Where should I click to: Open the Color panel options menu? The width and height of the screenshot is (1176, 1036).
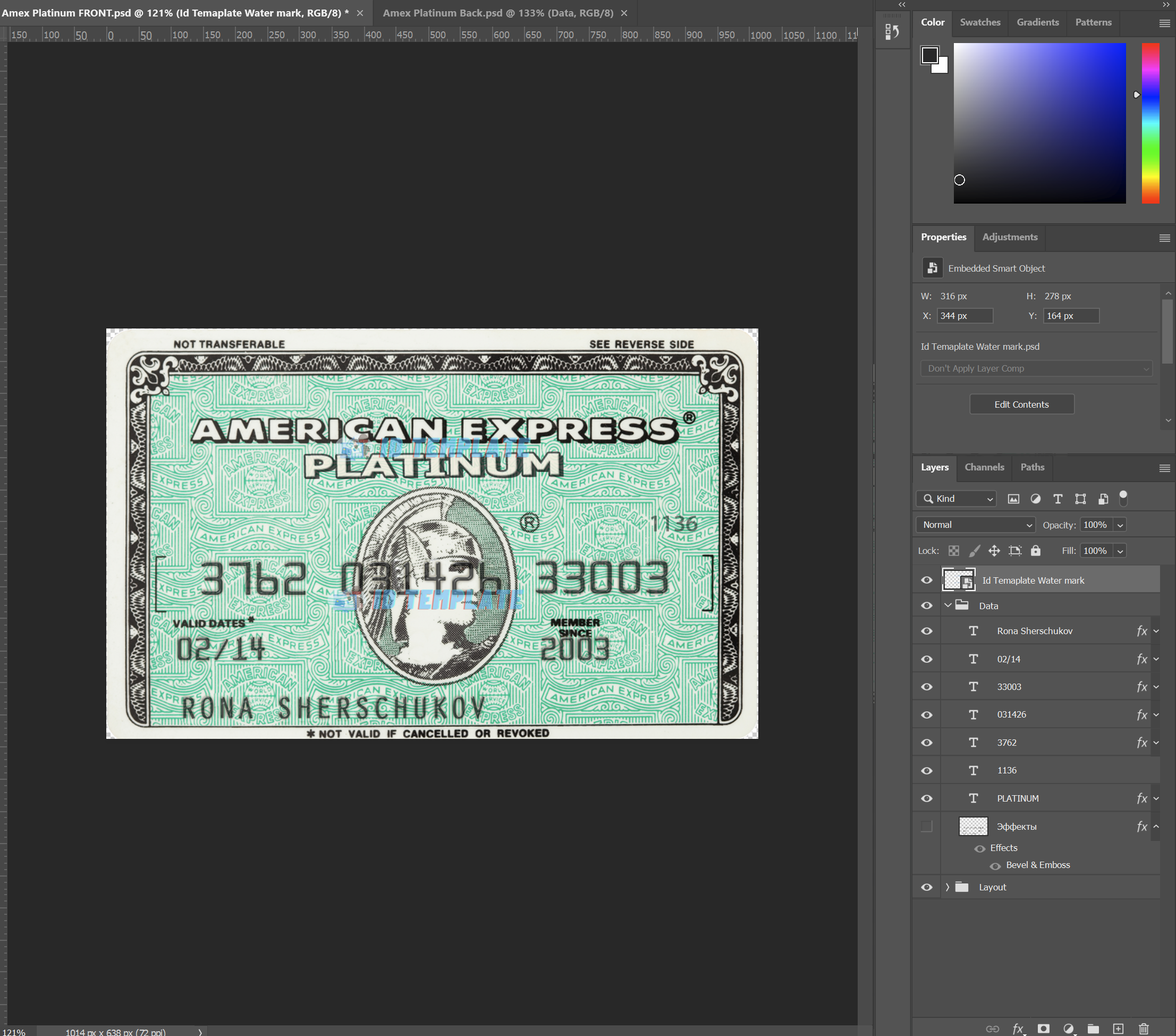(1164, 23)
